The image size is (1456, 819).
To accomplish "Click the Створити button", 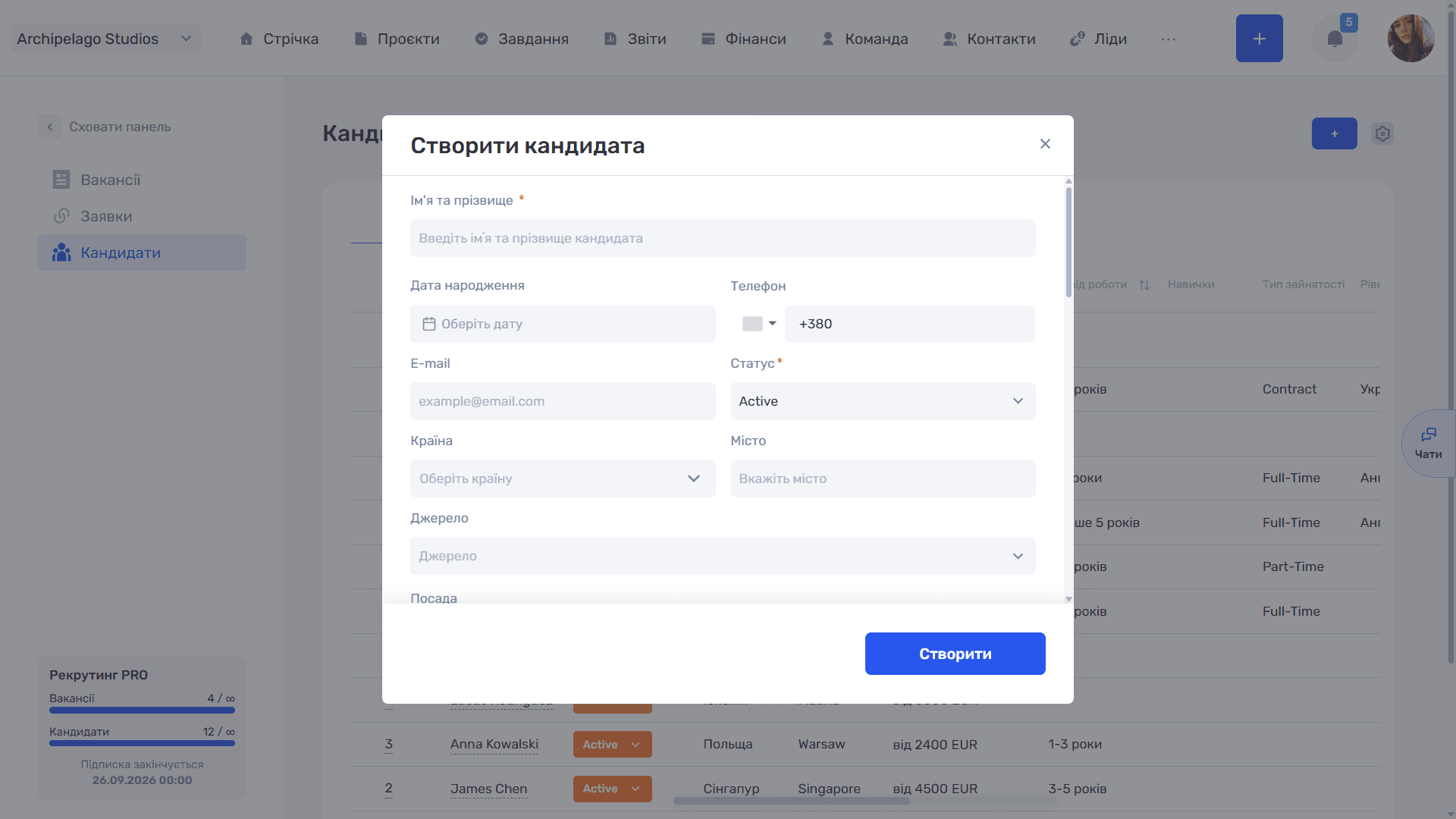I will coord(955,654).
